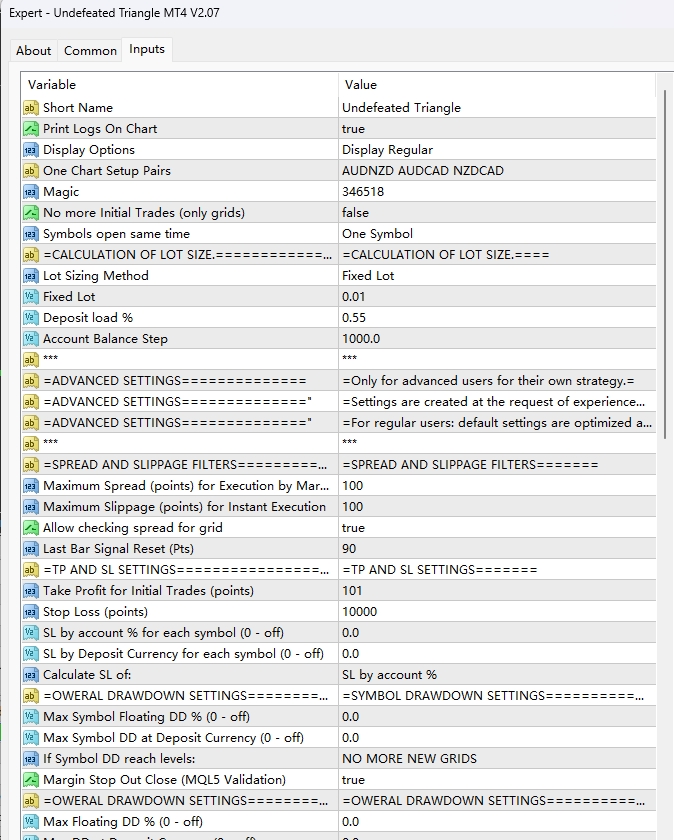Viewport: 674px width, 840px height.
Task: Click the bool icon beside Allow checking spread for grid
Action: coord(31,528)
